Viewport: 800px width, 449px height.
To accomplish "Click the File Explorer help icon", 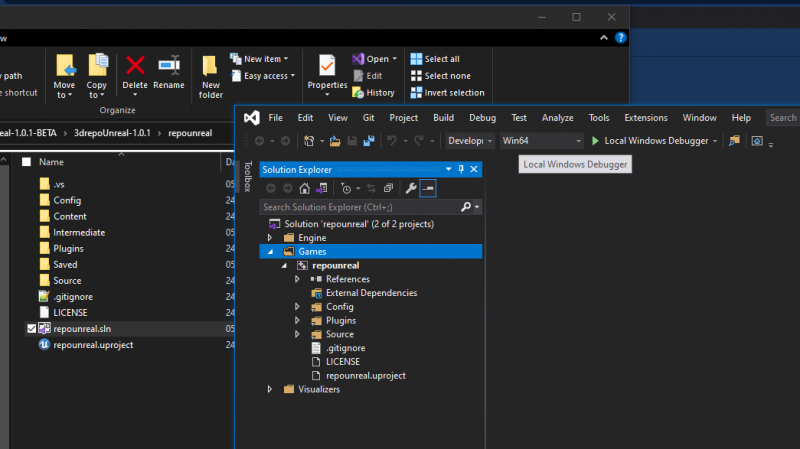I will (620, 38).
